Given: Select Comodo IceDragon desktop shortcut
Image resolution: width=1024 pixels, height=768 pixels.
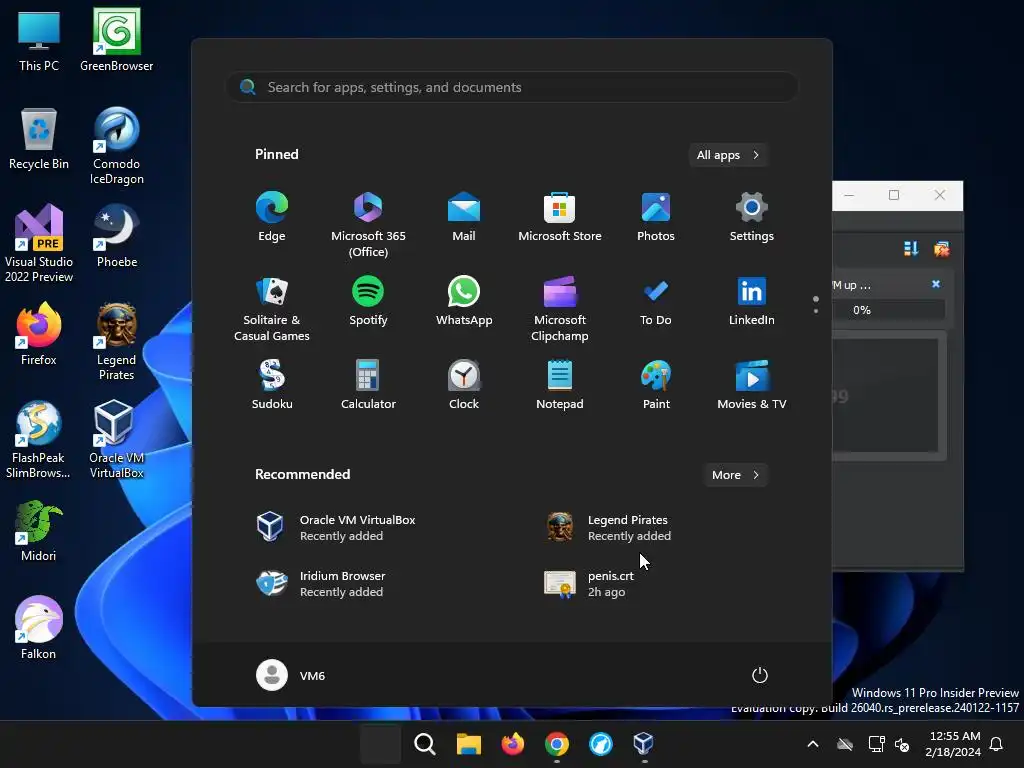Looking at the screenshot, I should click(x=116, y=146).
